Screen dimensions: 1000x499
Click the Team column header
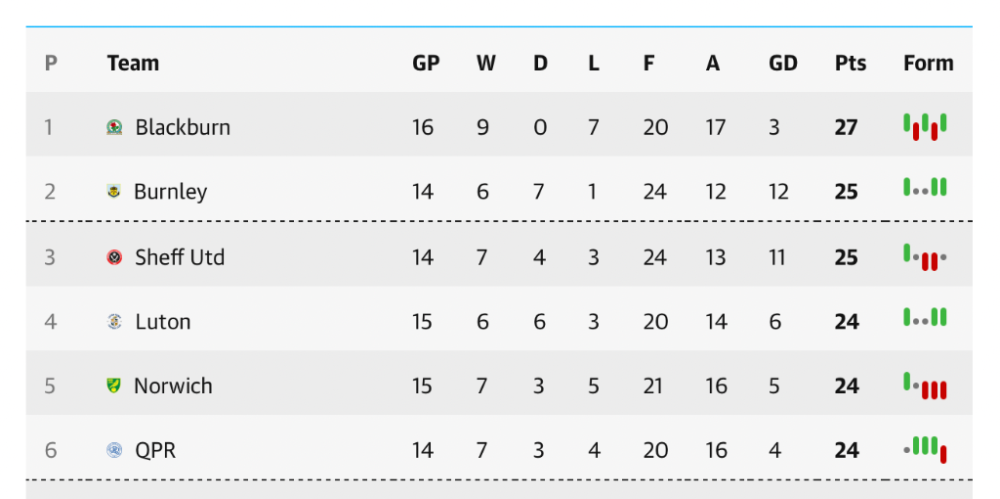point(133,63)
